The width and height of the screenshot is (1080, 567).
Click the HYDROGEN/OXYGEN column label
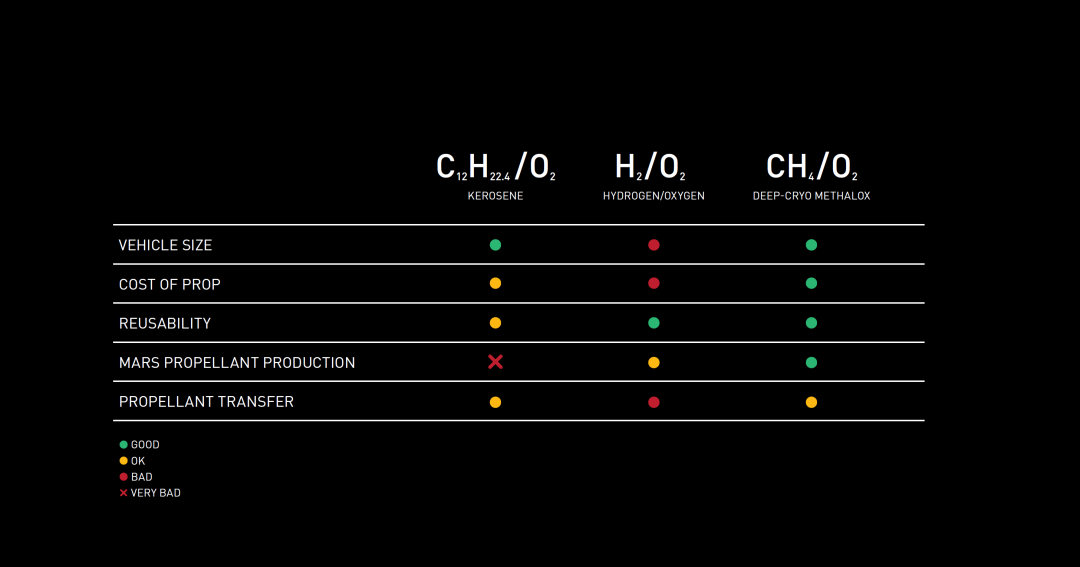(654, 196)
